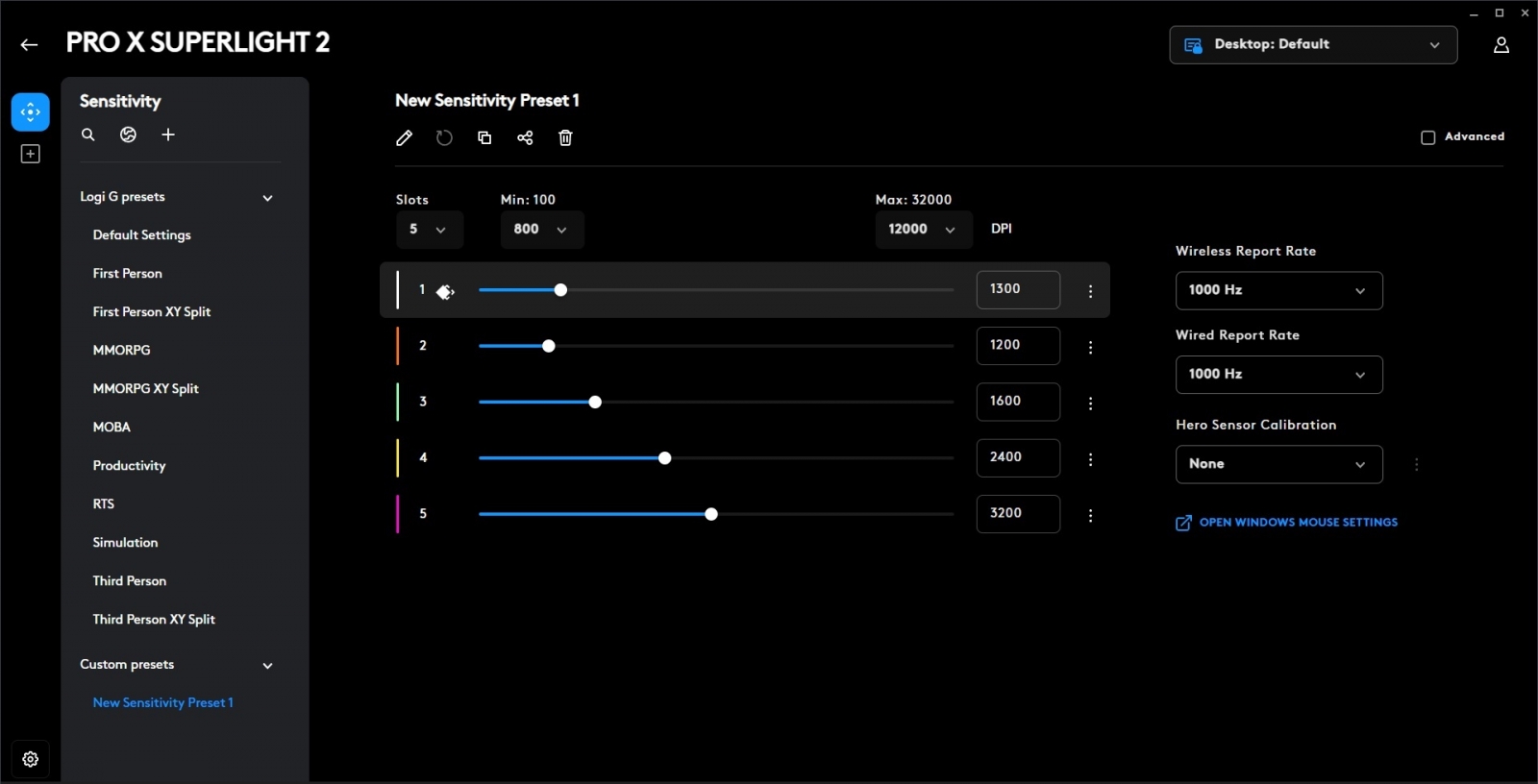Open the Desktop: Default profile selector
Screen dimensions: 1538x784
pos(1312,45)
